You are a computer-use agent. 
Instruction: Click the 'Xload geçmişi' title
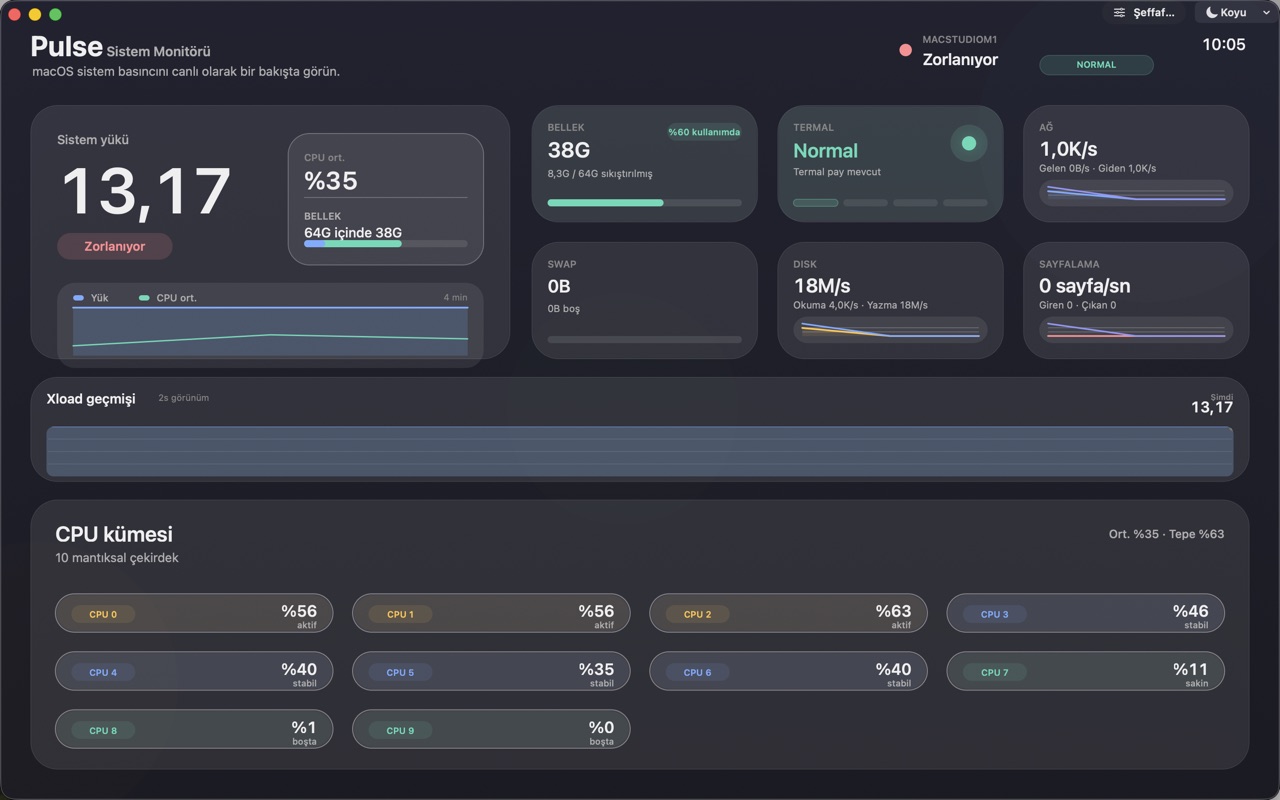(x=91, y=399)
